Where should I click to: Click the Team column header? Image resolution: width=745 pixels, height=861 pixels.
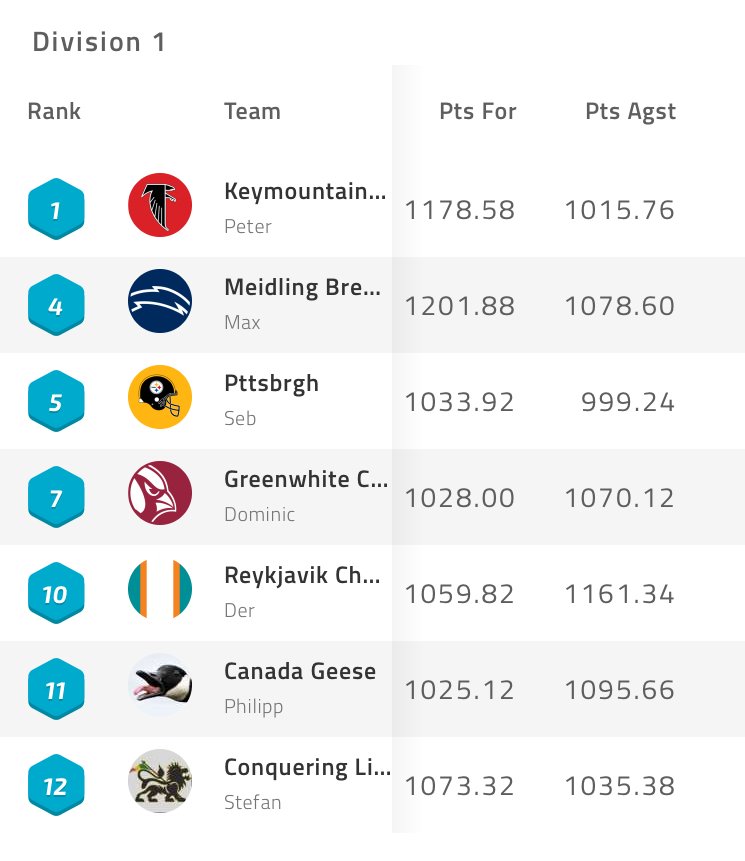pos(252,111)
